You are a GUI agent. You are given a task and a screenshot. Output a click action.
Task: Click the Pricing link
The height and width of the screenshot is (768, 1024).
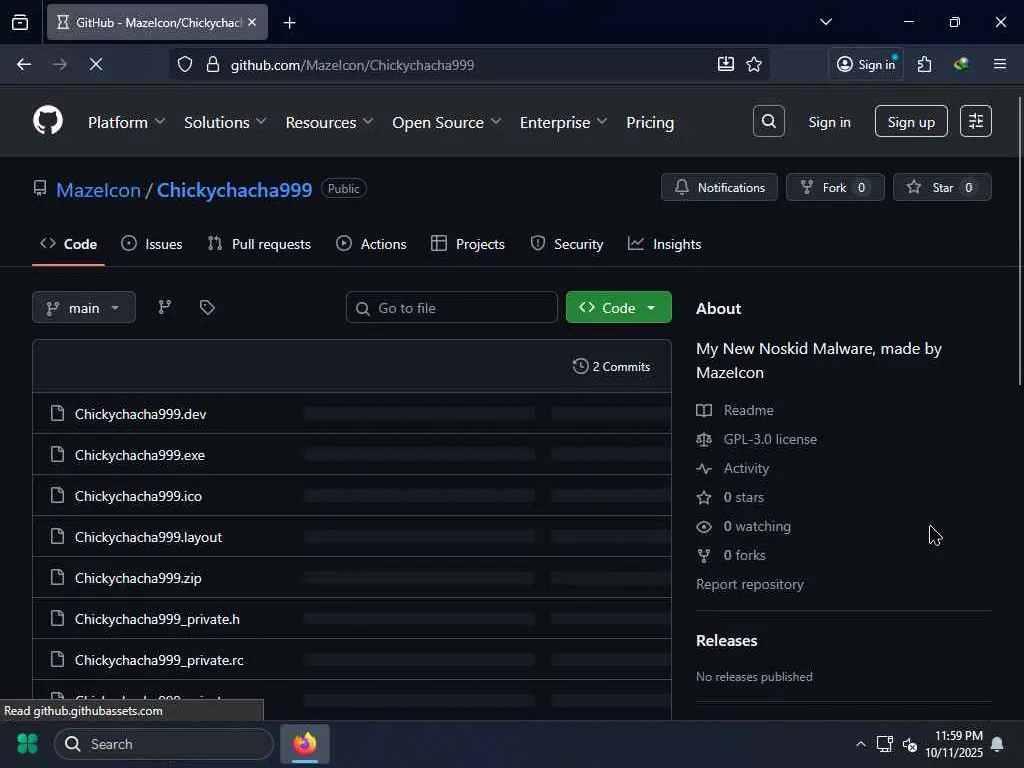point(650,122)
